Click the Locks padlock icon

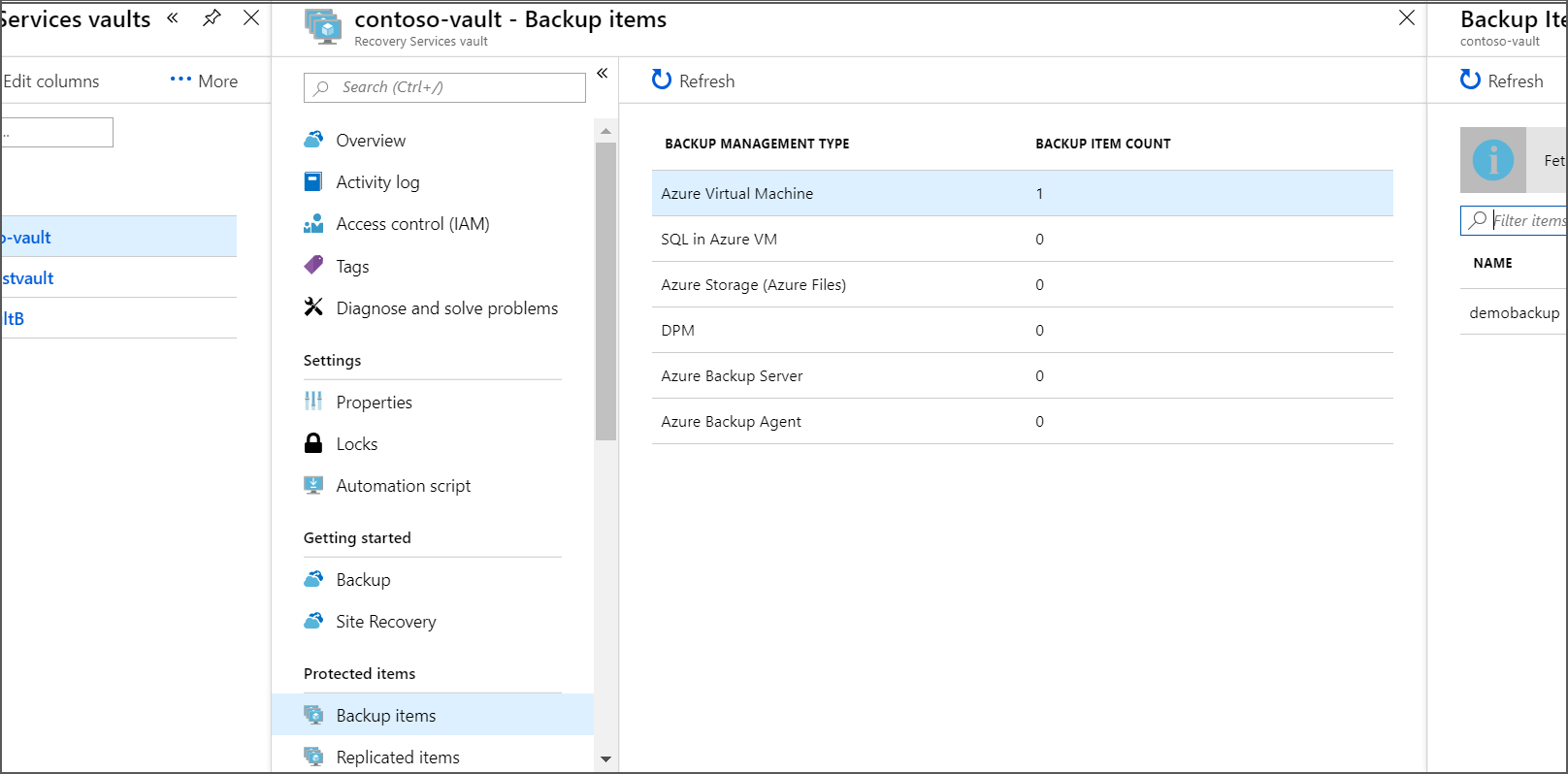click(x=313, y=443)
